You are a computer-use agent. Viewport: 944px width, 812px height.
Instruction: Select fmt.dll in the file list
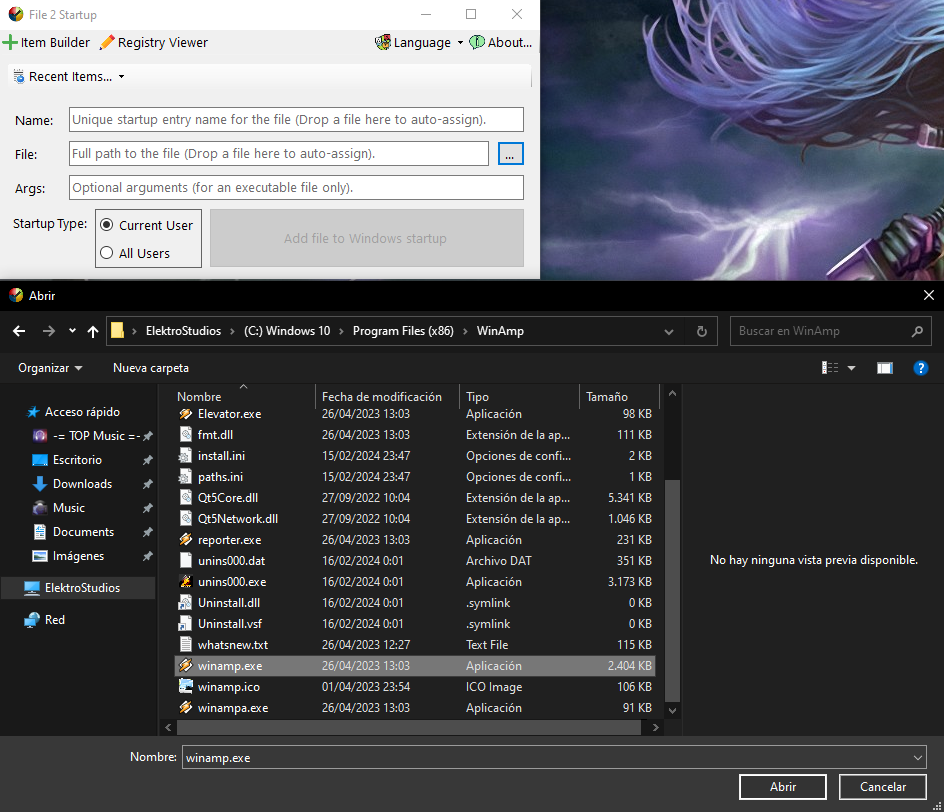click(x=215, y=435)
